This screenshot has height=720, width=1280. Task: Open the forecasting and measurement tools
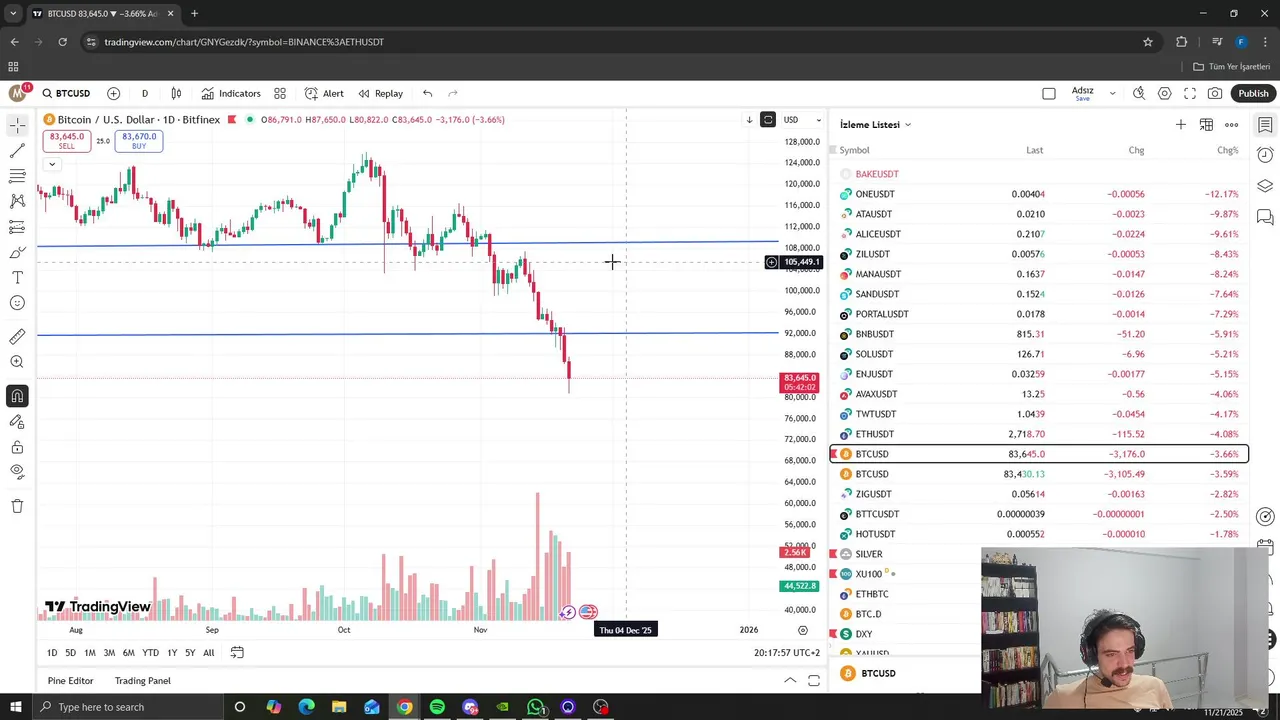(17, 227)
